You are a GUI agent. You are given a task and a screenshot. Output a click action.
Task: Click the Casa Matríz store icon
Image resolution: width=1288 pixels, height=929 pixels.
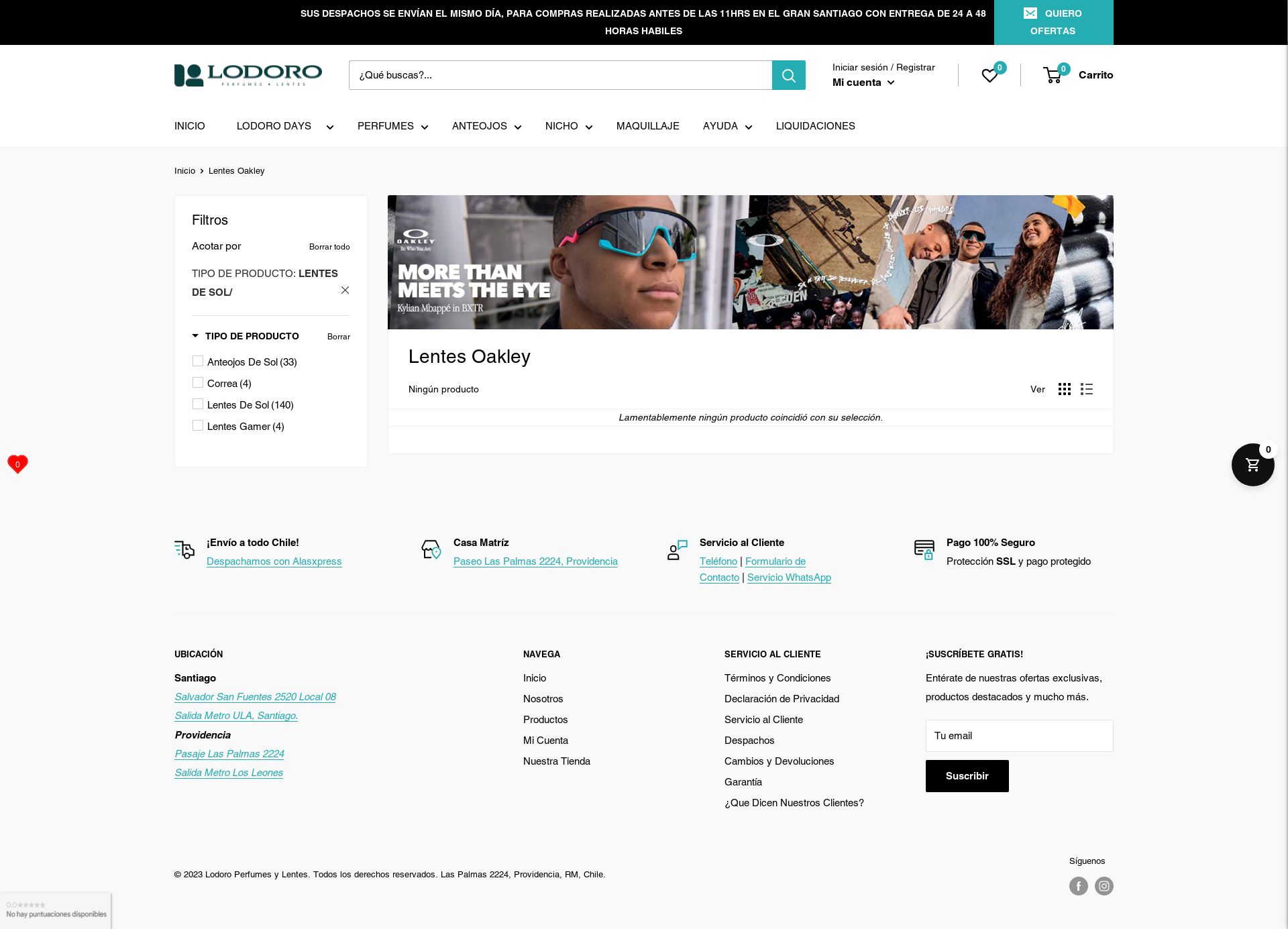click(x=431, y=550)
